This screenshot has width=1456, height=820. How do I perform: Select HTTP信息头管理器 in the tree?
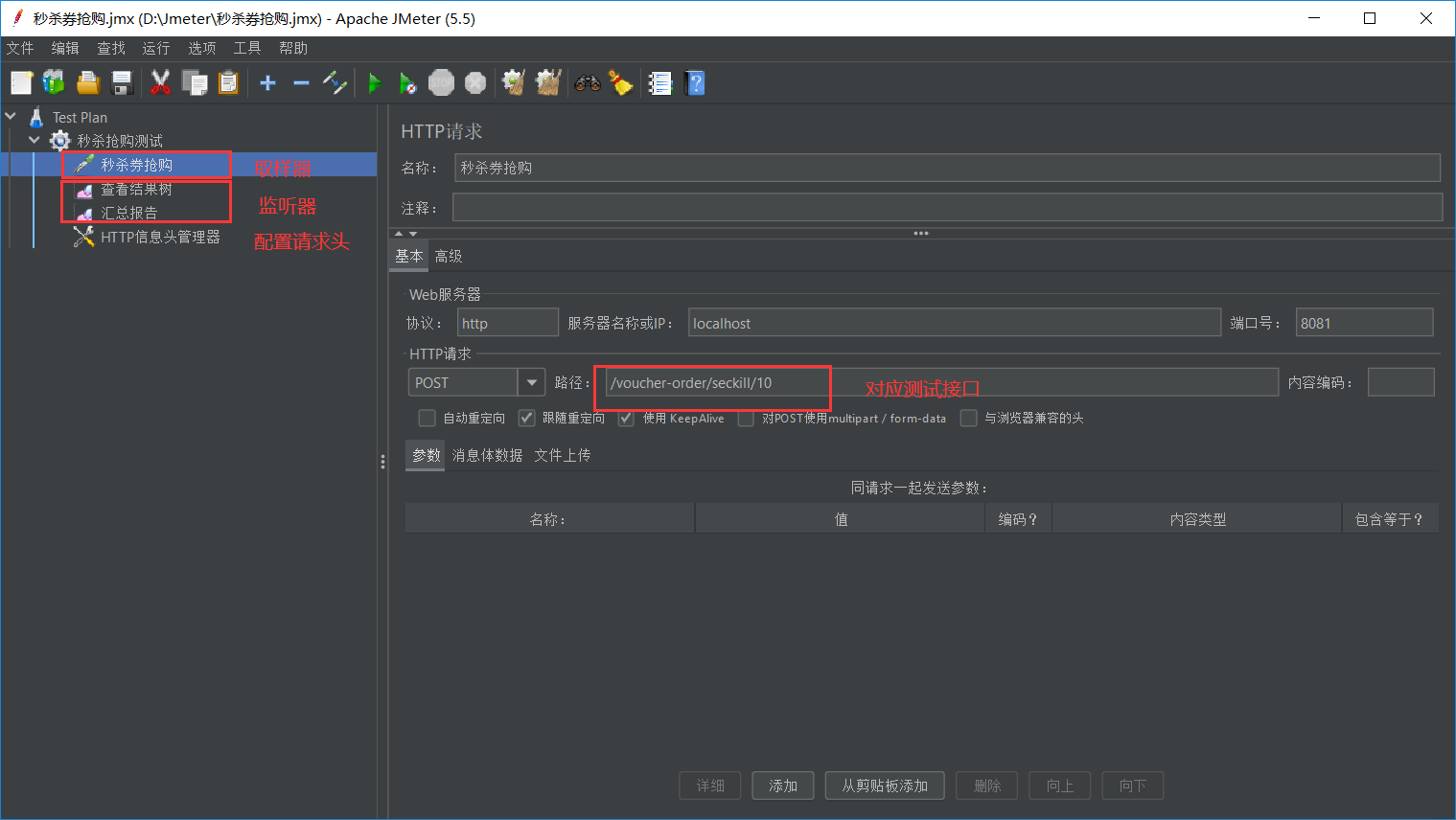click(x=160, y=237)
